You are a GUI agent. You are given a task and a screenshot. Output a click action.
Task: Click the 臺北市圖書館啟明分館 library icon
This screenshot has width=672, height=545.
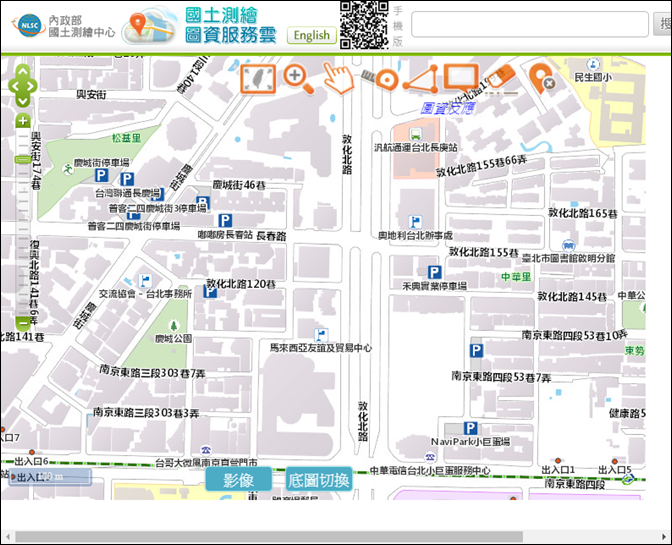569,246
